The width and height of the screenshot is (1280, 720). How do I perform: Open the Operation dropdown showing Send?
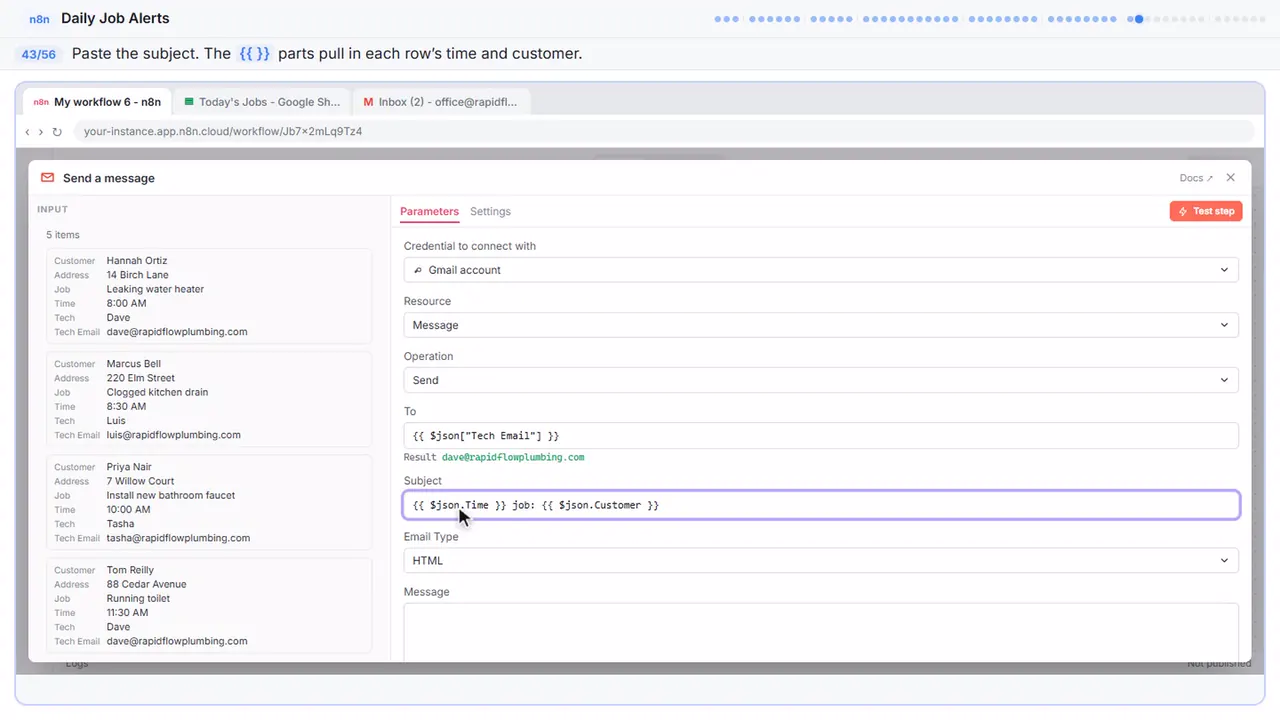tap(821, 380)
